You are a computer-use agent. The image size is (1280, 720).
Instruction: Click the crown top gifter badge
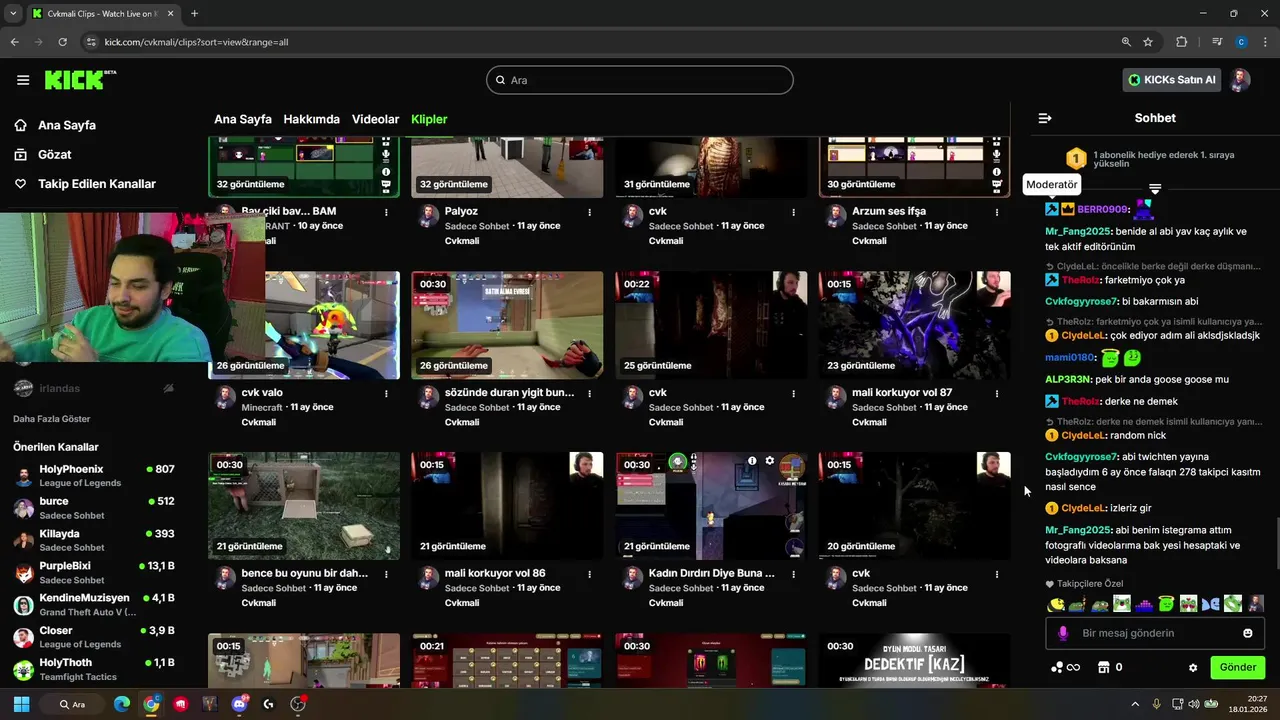coord(1067,209)
